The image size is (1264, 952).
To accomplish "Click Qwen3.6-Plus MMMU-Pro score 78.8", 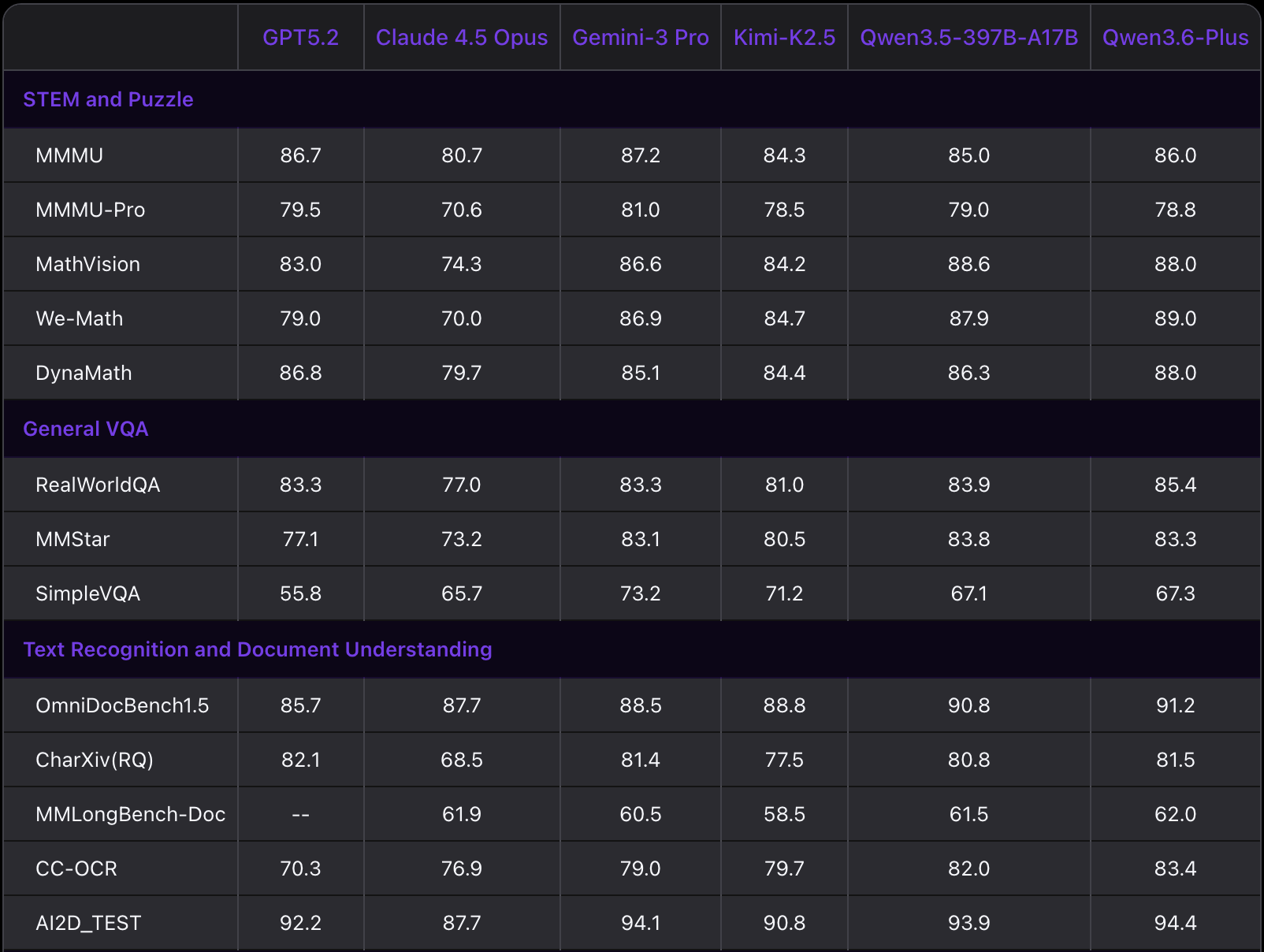I will tap(1176, 210).
